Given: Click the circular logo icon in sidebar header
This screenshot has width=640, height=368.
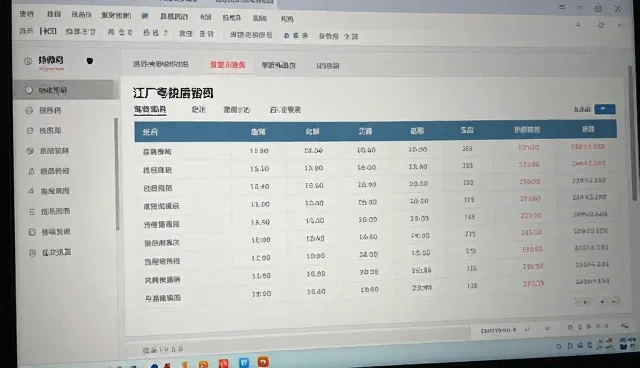Looking at the screenshot, I should 28,61.
